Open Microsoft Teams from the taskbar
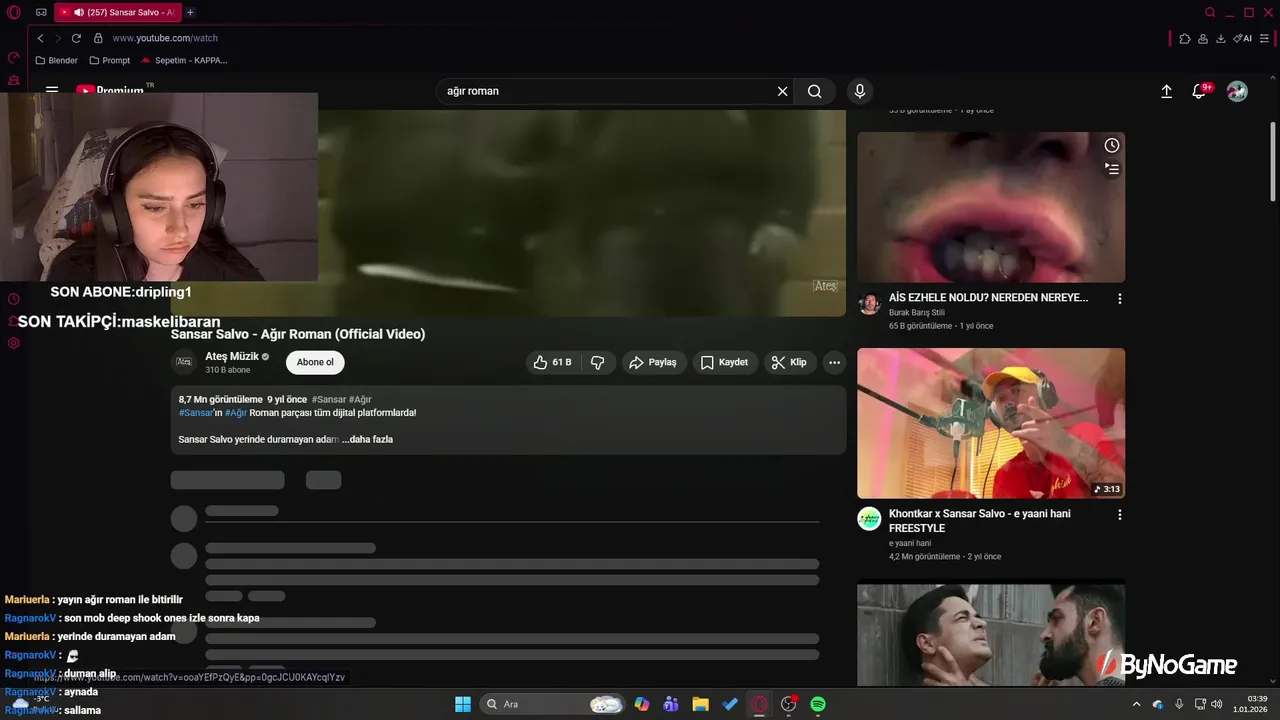Viewport: 1280px width, 720px height. point(671,704)
